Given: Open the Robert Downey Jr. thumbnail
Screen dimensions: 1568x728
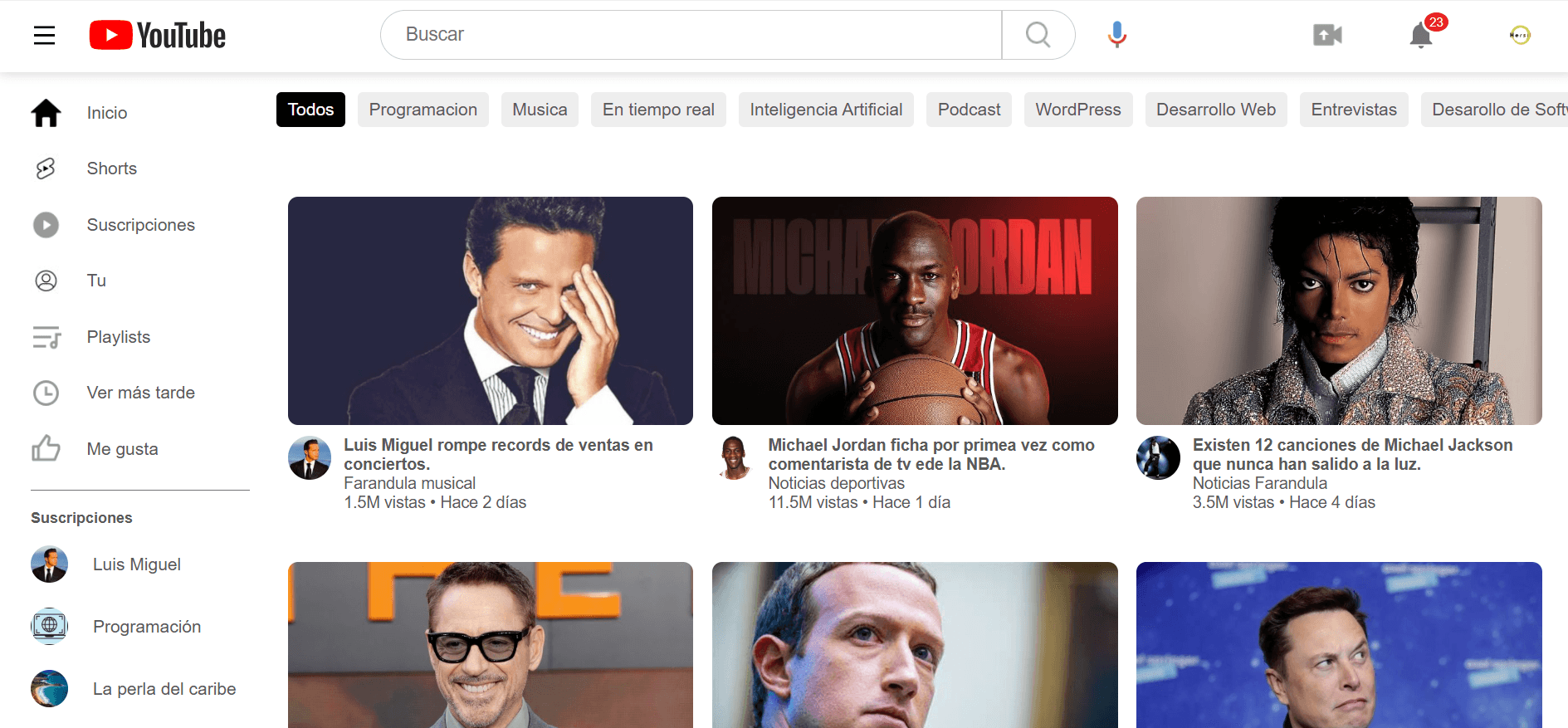Looking at the screenshot, I should pos(491,645).
